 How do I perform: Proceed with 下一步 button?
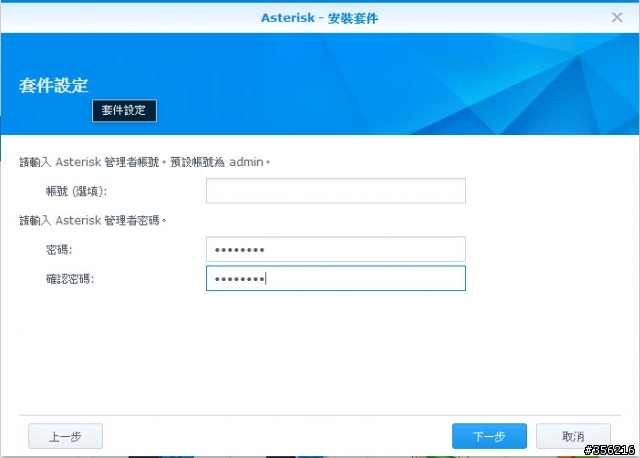pos(489,436)
